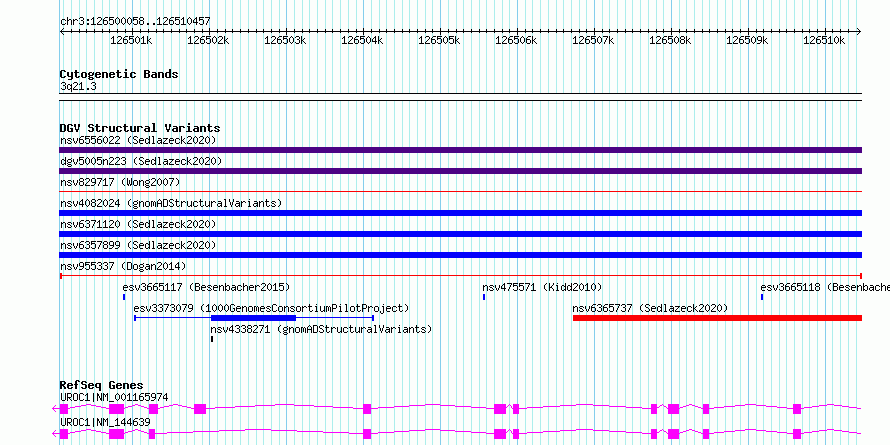Click the 126502k ruler tick label
Image resolution: width=890 pixels, height=445 pixels.
click(208, 40)
